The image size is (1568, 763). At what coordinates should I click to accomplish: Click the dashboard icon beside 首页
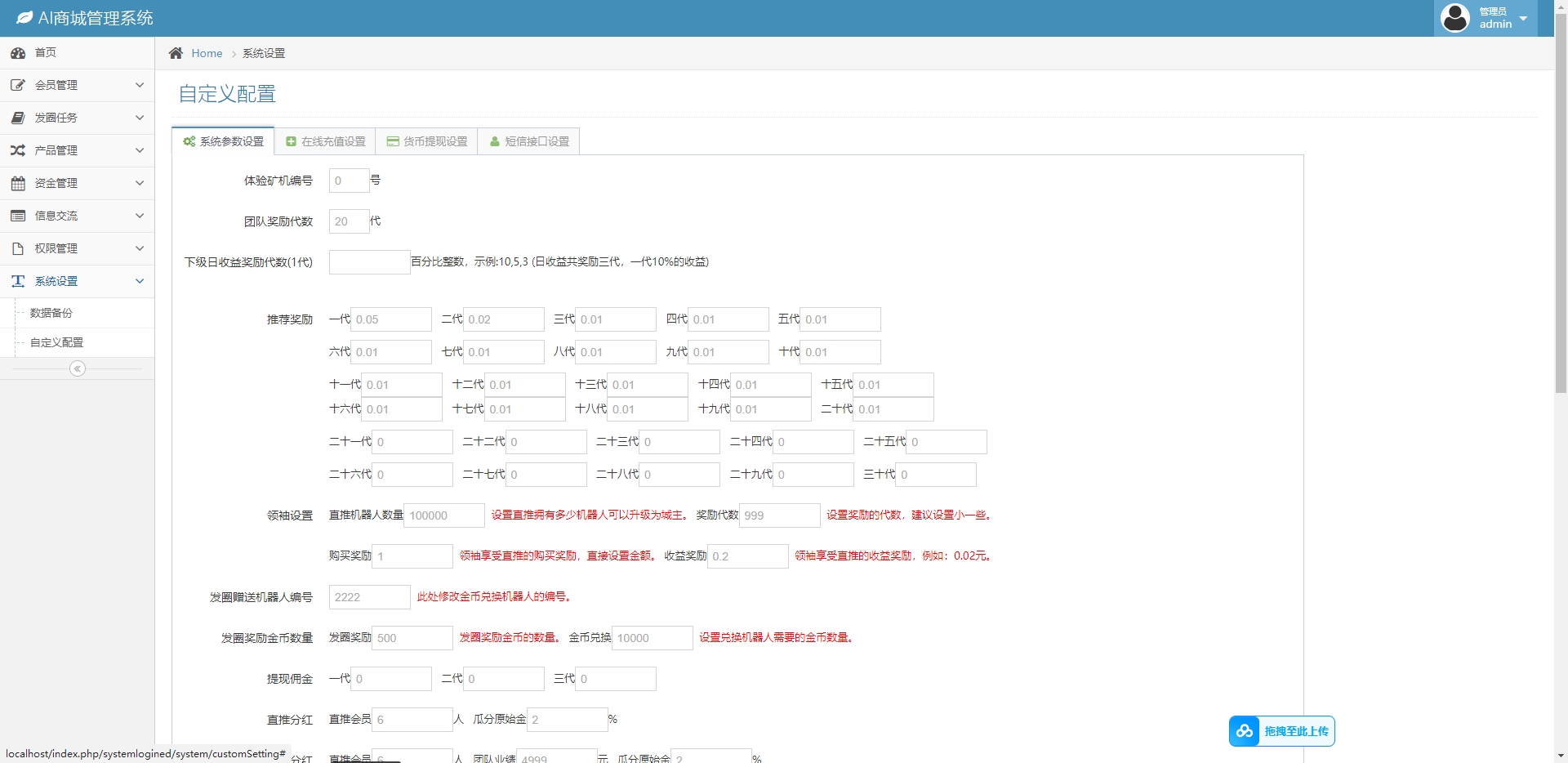(x=18, y=53)
